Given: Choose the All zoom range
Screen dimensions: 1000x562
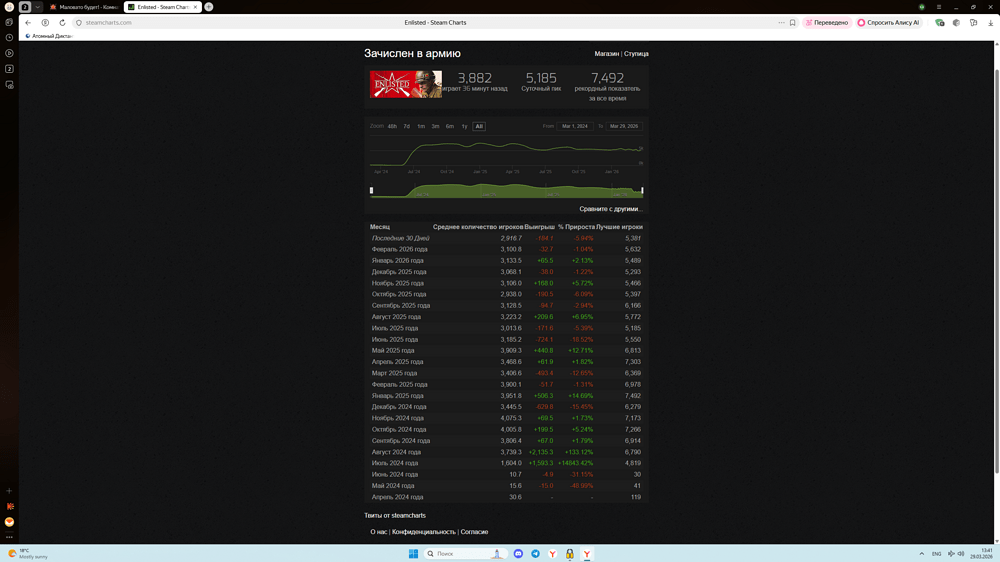Looking at the screenshot, I should pyautogui.click(x=479, y=126).
